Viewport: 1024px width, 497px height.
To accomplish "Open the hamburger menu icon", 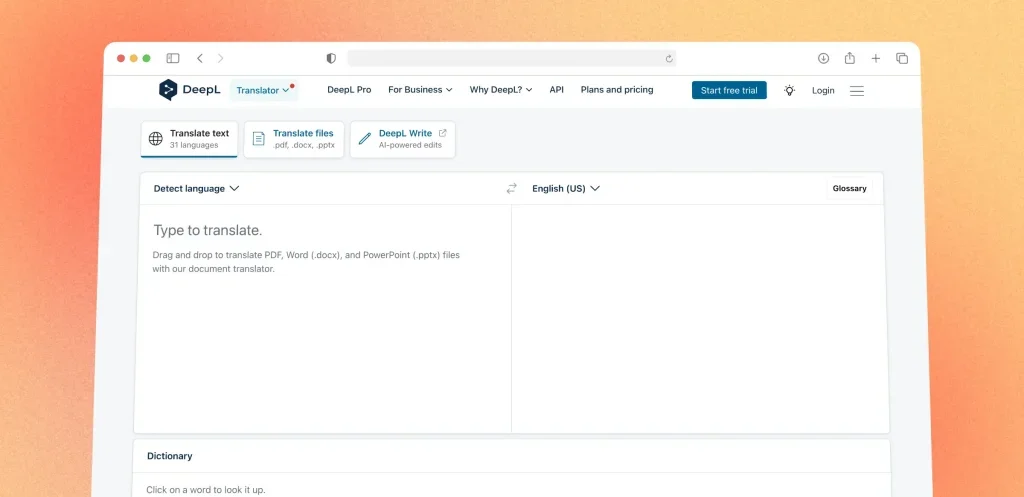I will tap(857, 90).
